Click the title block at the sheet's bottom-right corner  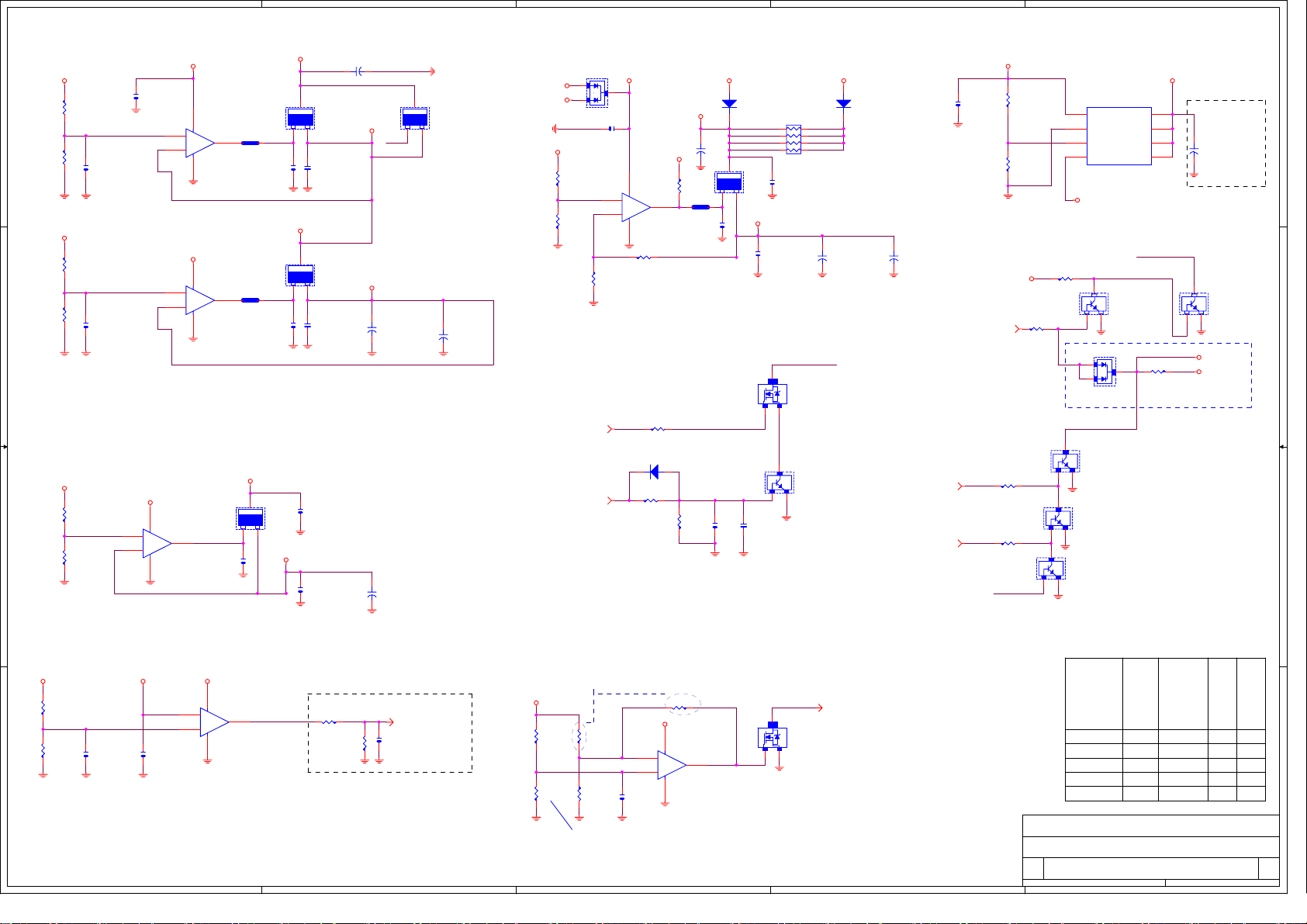pyautogui.click(x=1151, y=850)
